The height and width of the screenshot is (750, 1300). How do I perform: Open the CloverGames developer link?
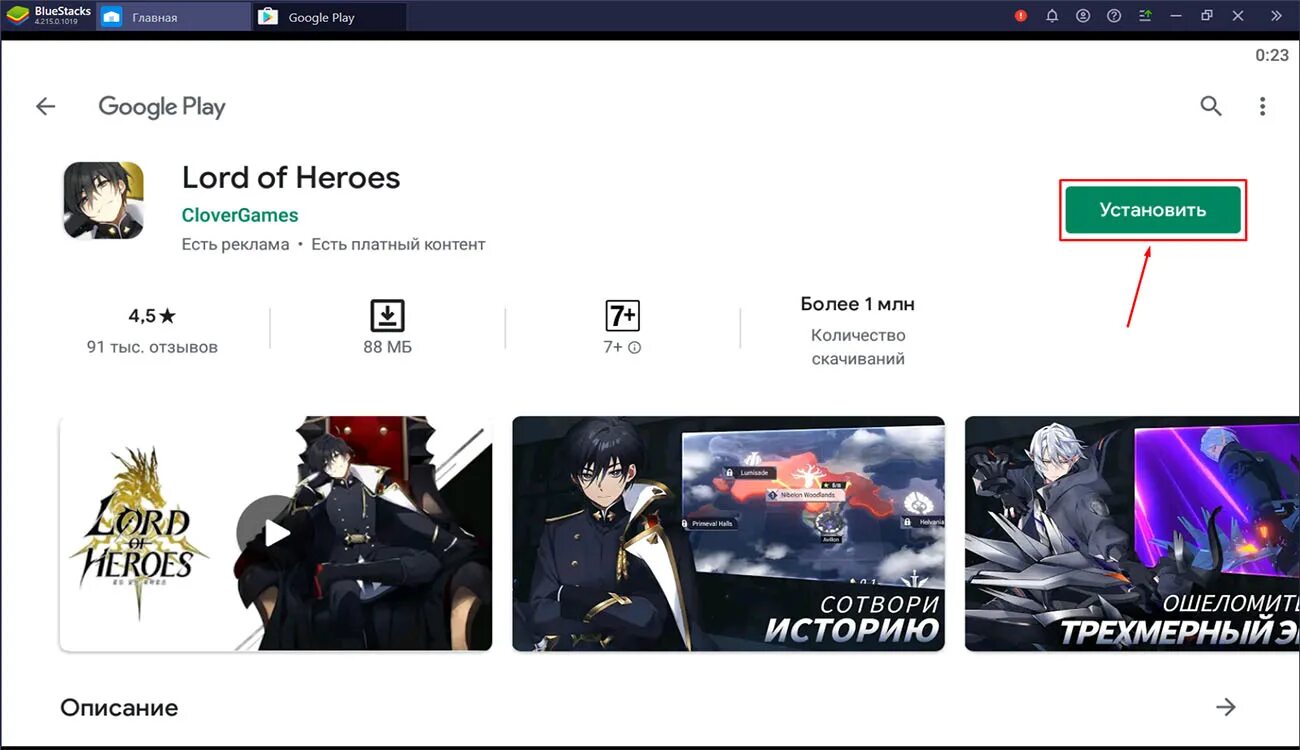[x=240, y=215]
